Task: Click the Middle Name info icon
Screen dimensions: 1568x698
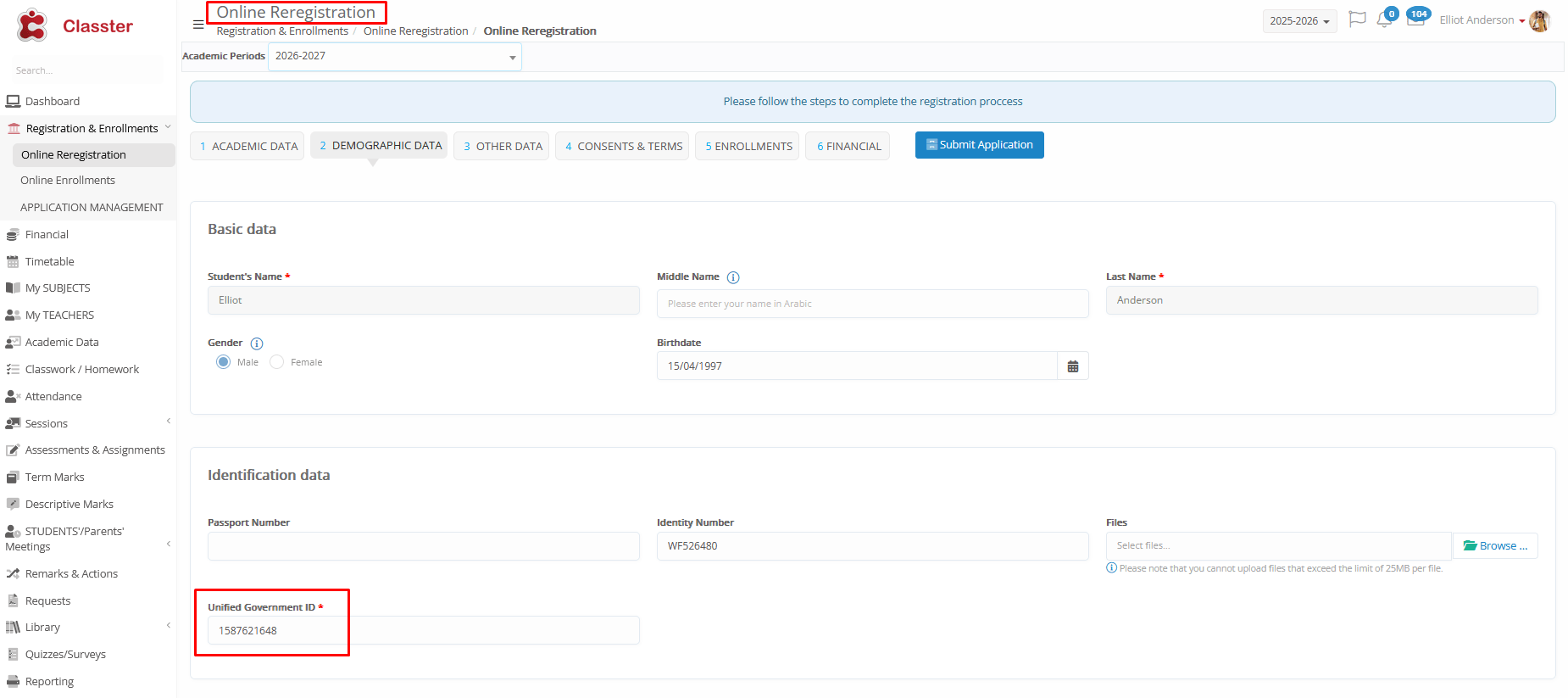Action: click(x=733, y=277)
